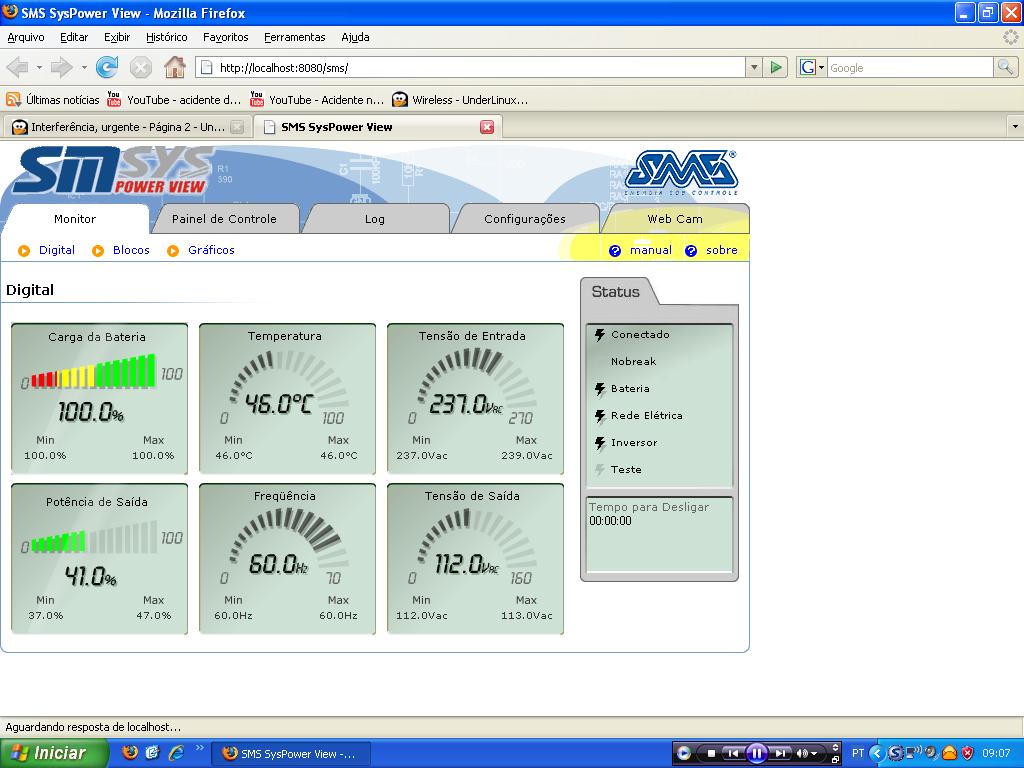Open the YouTube - acidente d... bookmark
The image size is (1024, 768).
tap(174, 100)
